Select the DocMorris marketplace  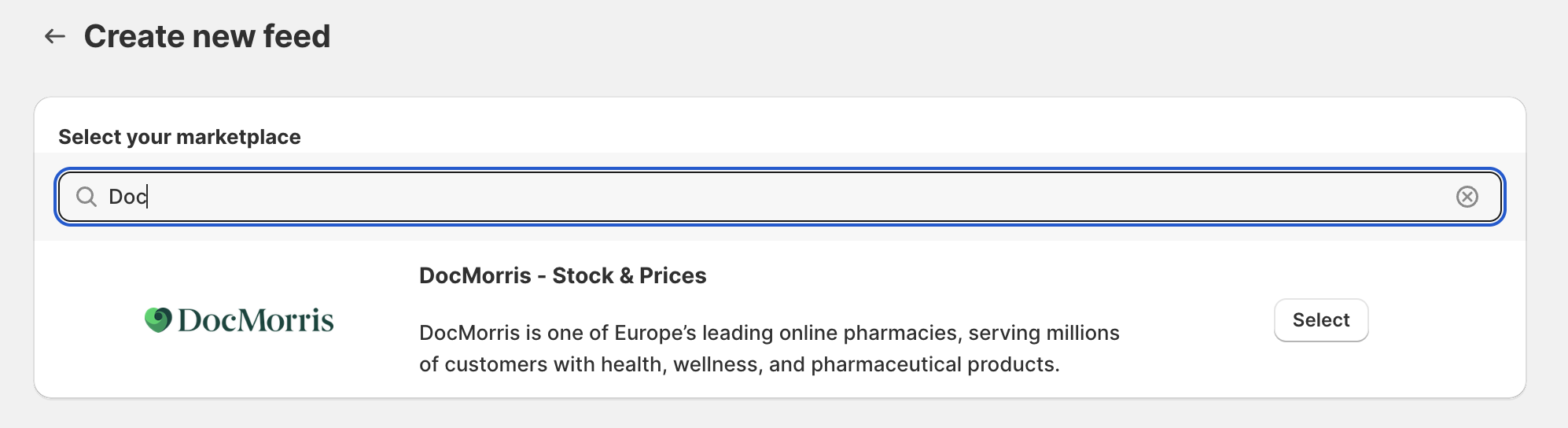(1321, 320)
